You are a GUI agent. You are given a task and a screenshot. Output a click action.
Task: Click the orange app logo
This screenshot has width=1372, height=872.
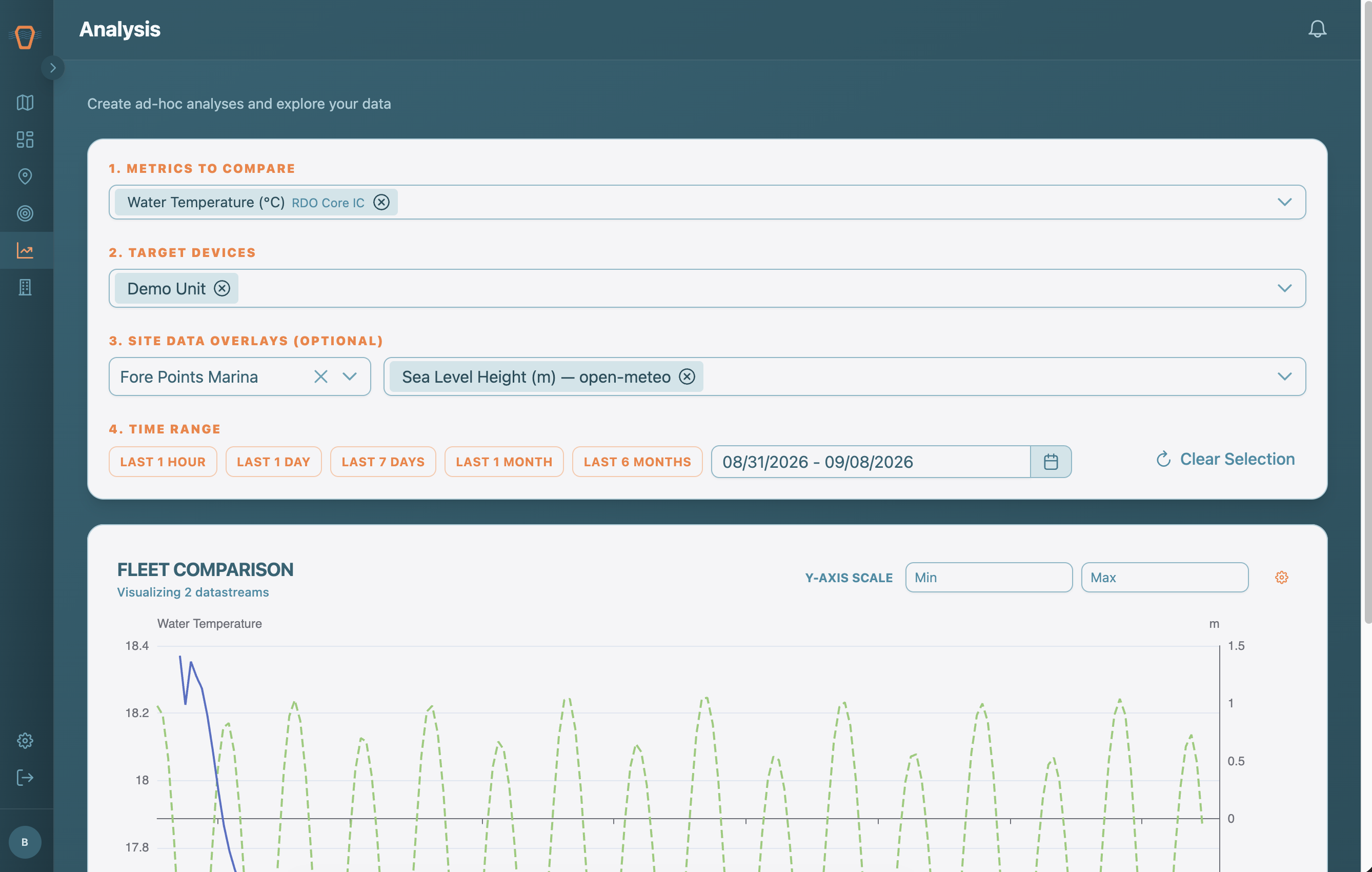25,37
